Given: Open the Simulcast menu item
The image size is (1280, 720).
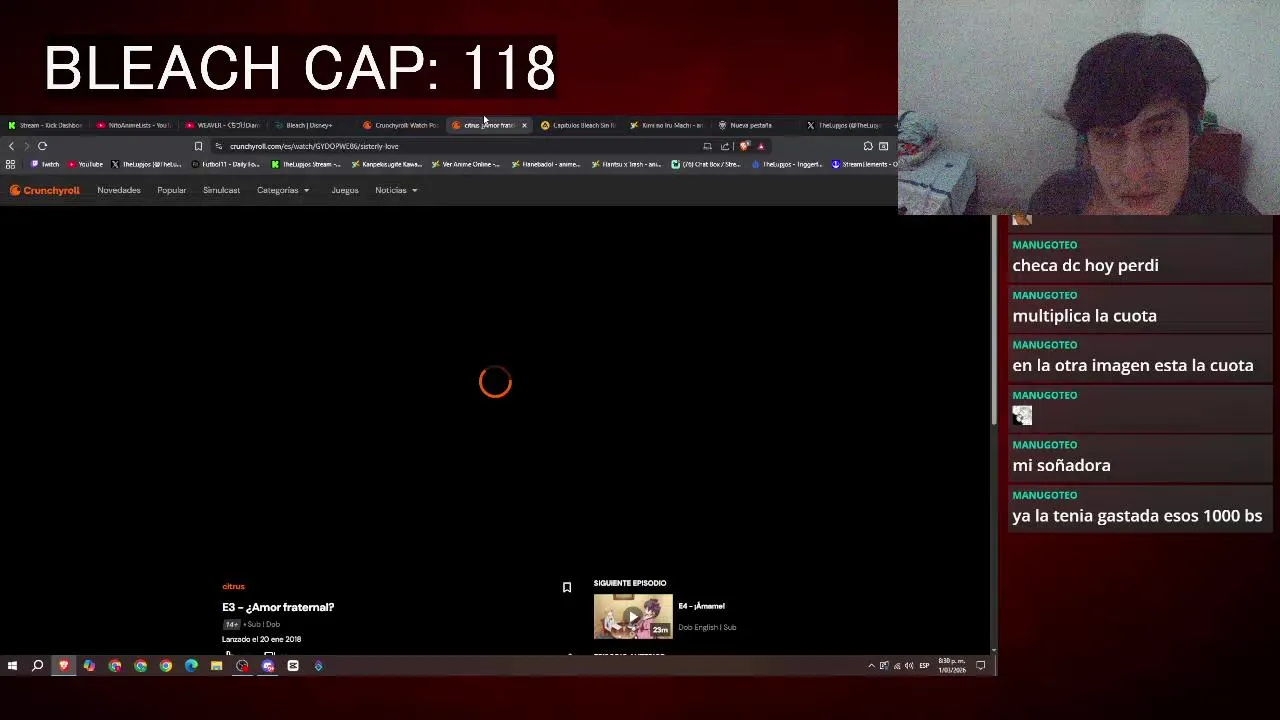Looking at the screenshot, I should click(x=221, y=190).
